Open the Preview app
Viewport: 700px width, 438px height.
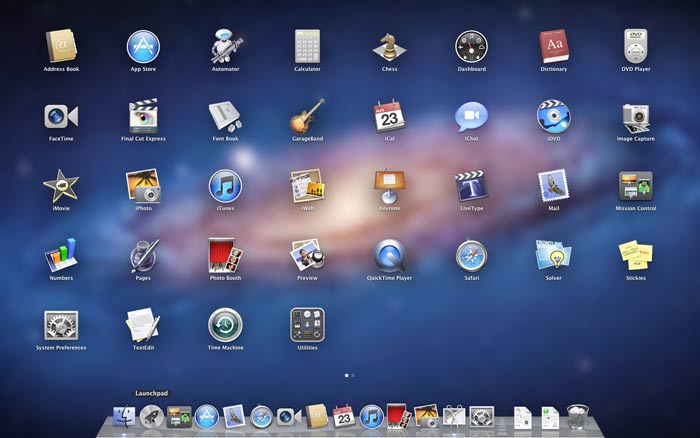point(307,255)
